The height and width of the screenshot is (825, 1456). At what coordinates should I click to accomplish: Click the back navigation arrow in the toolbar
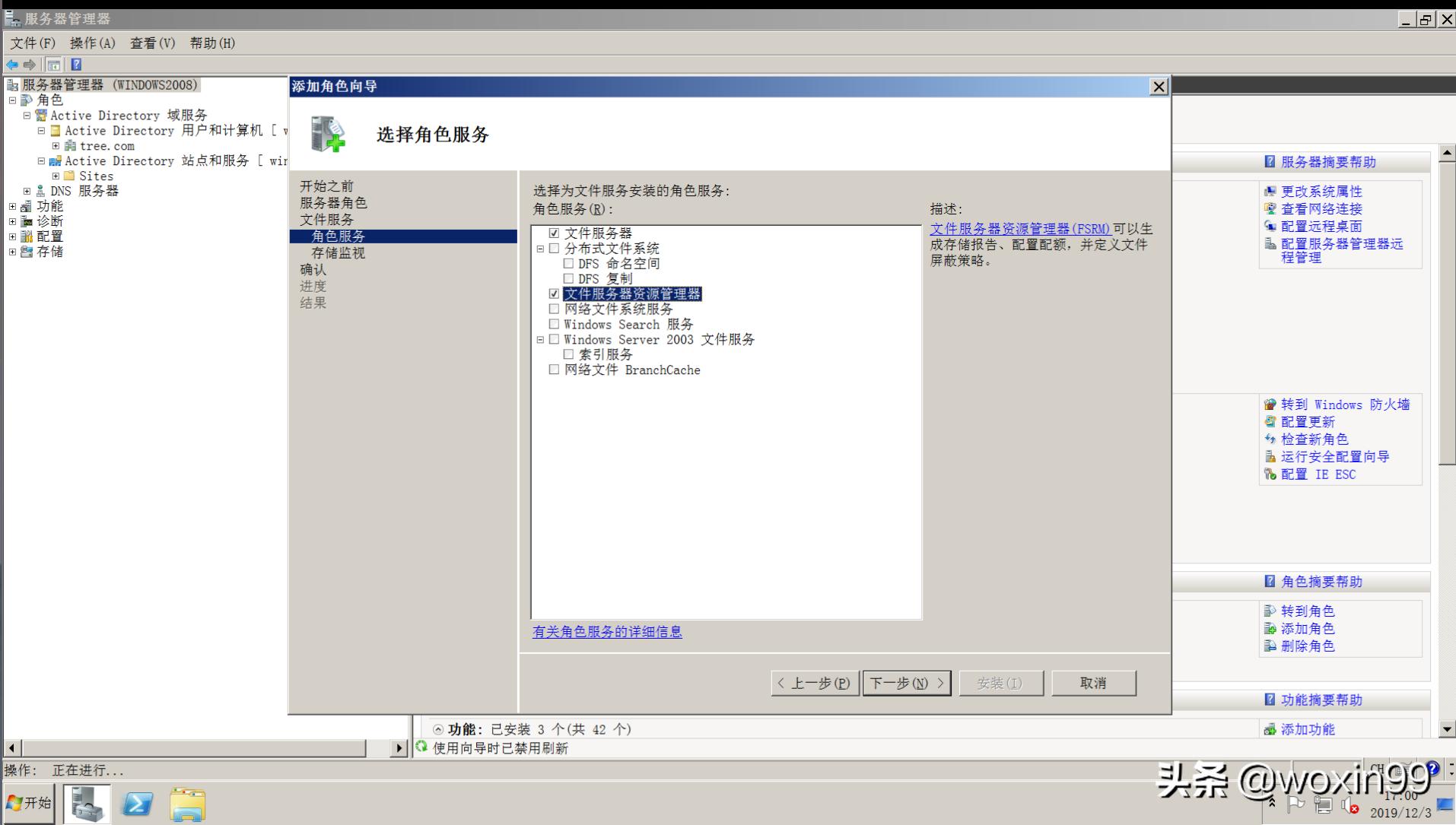(11, 64)
